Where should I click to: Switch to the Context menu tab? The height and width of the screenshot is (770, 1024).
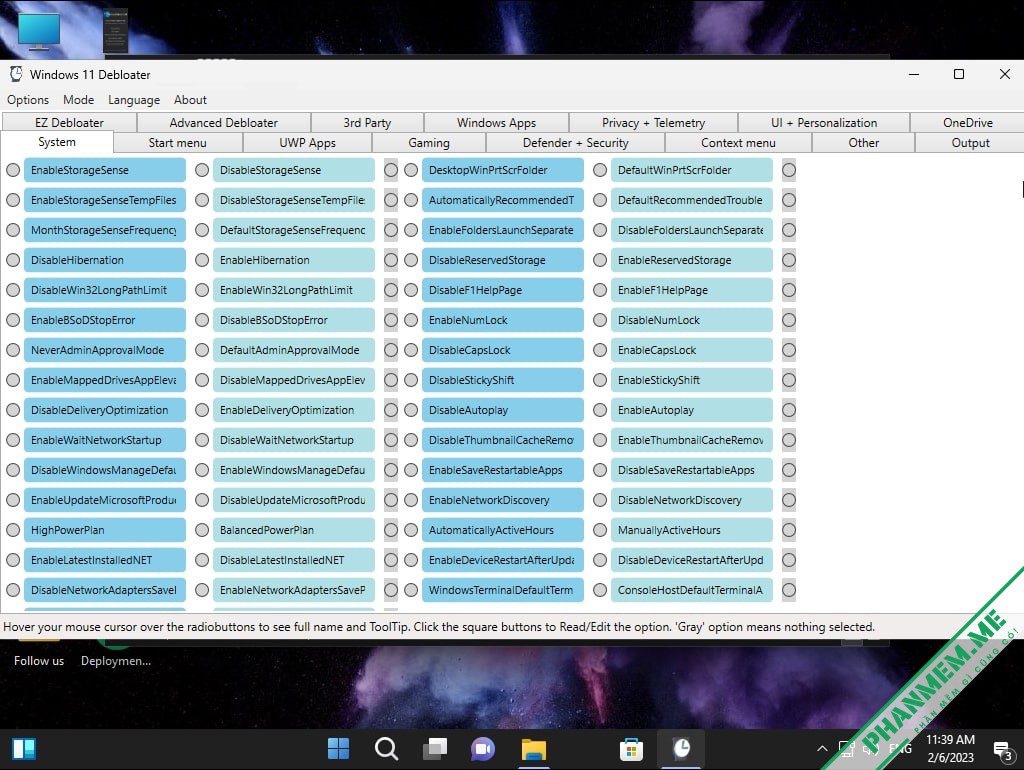pos(738,143)
